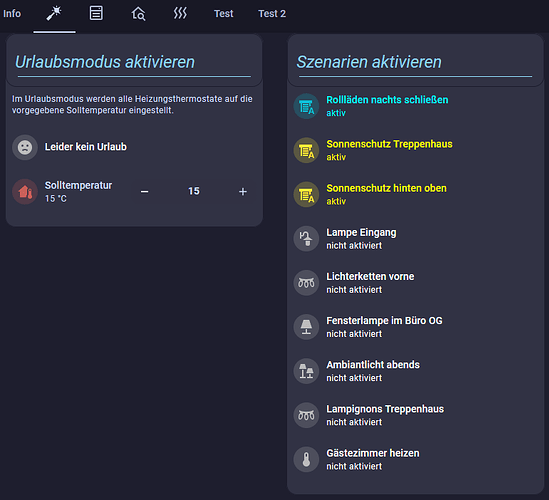549x500 pixels.
Task: Click the 15 °C state text
Action: (x=55, y=199)
